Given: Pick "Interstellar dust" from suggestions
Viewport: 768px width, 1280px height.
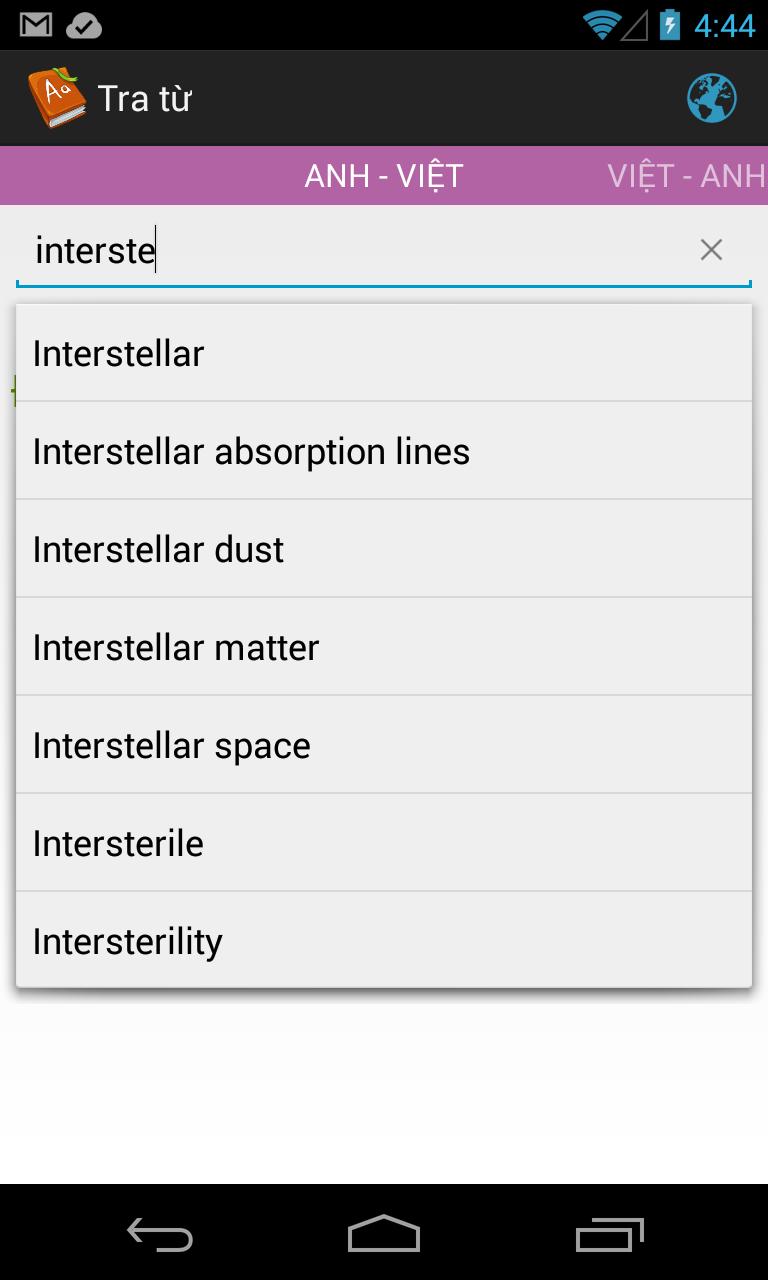Looking at the screenshot, I should pyautogui.click(x=384, y=549).
